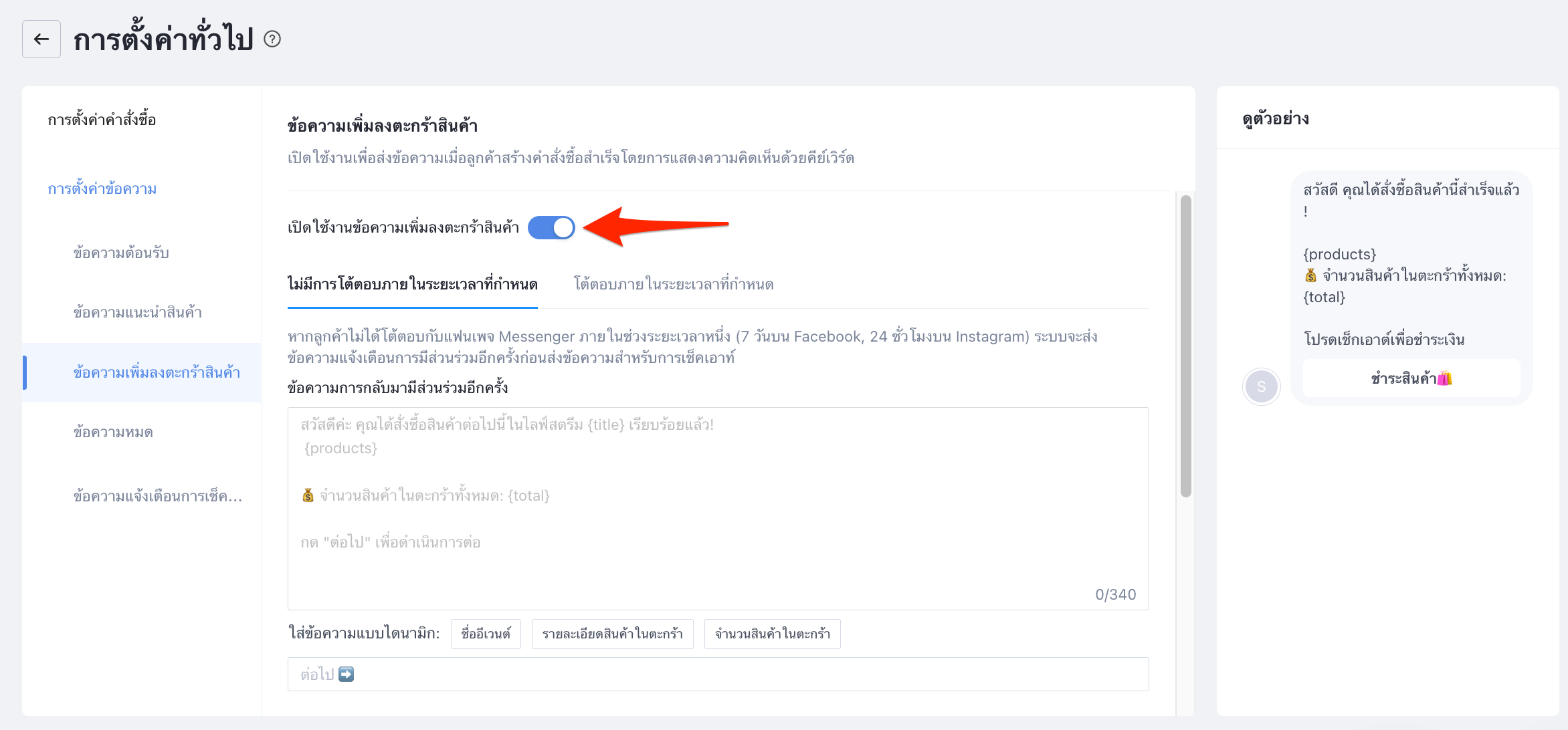Click the back arrow button
Image resolution: width=1568 pixels, height=730 pixels.
coord(41,39)
